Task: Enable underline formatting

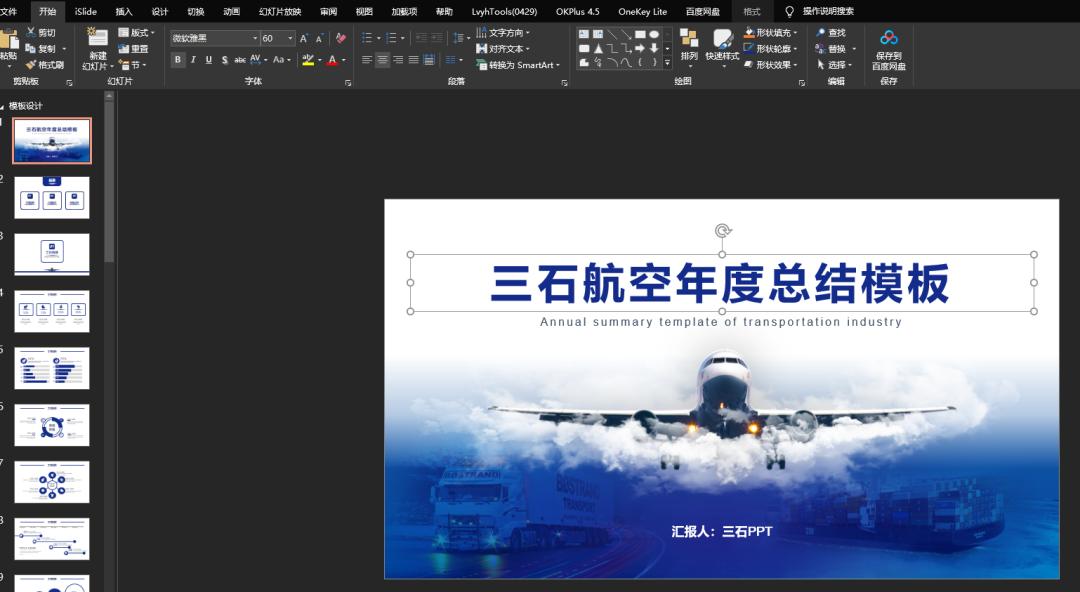Action: pos(208,58)
